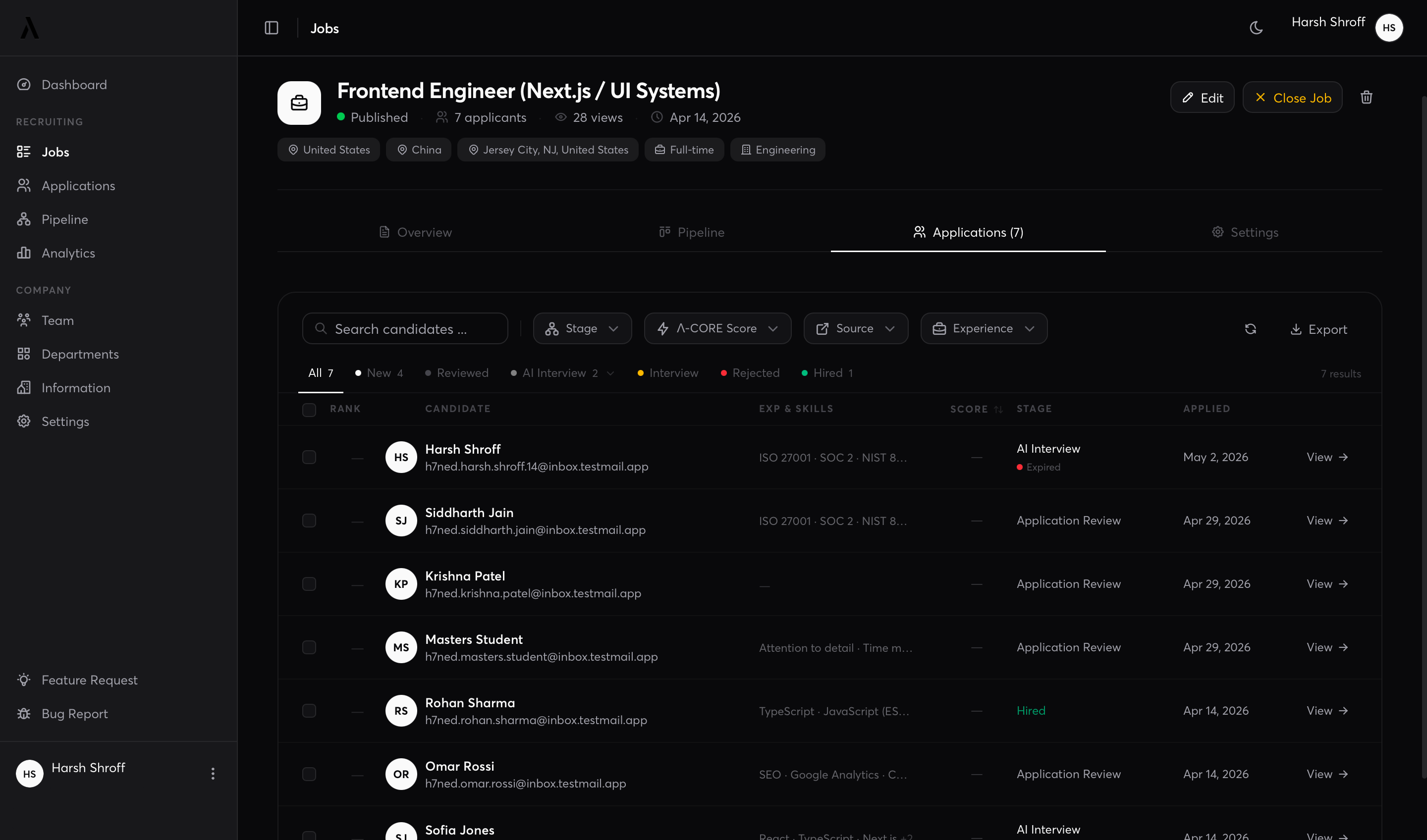Select the Applications (7) tab
1427x840 pixels.
coord(968,232)
